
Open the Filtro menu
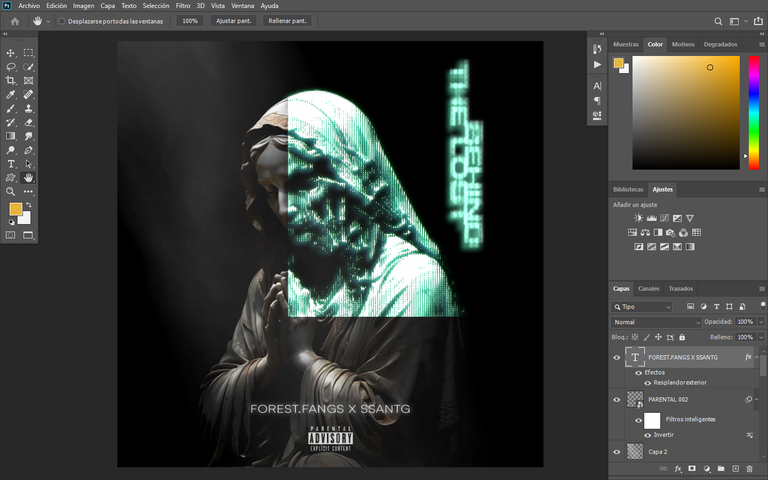point(183,6)
